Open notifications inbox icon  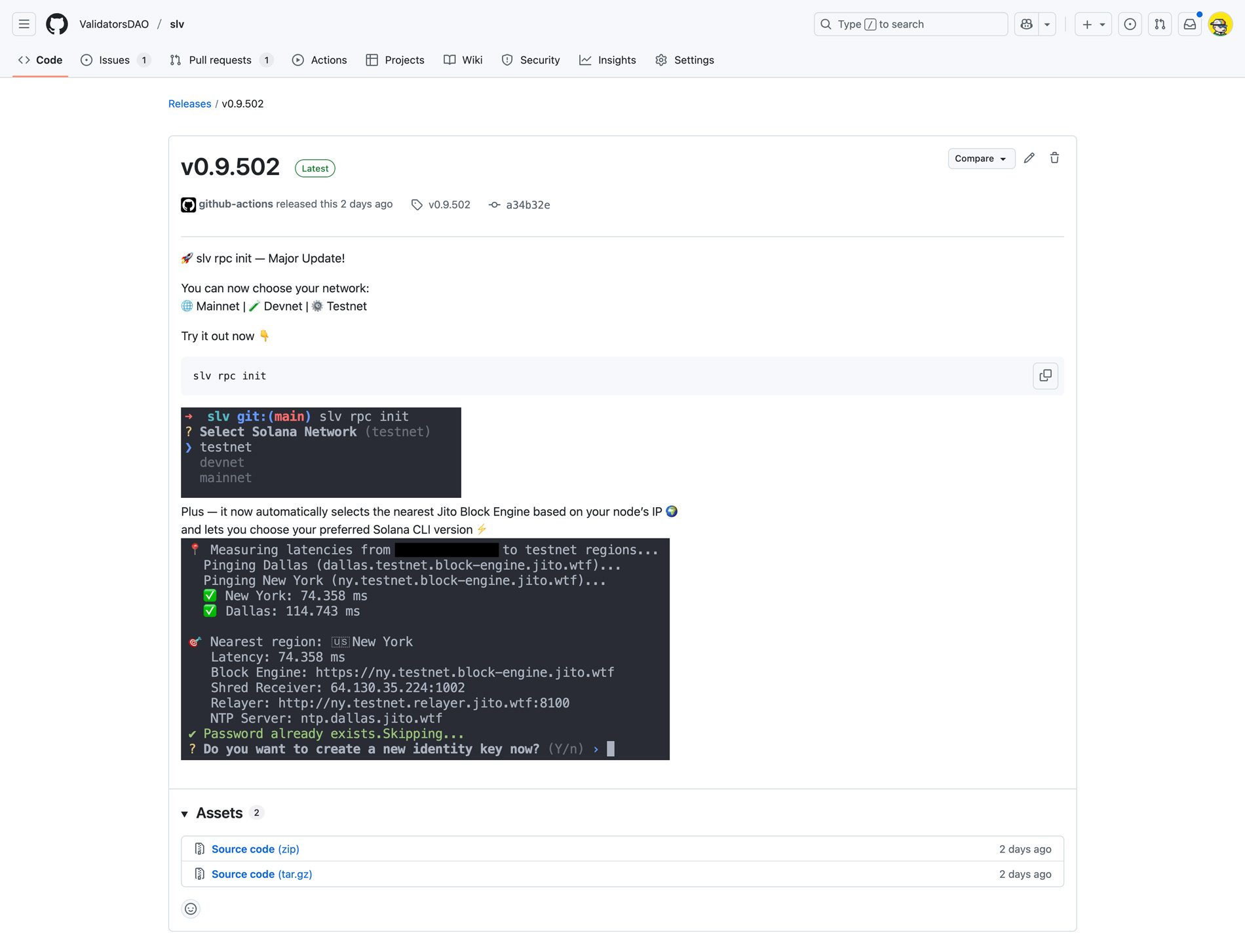click(1189, 24)
